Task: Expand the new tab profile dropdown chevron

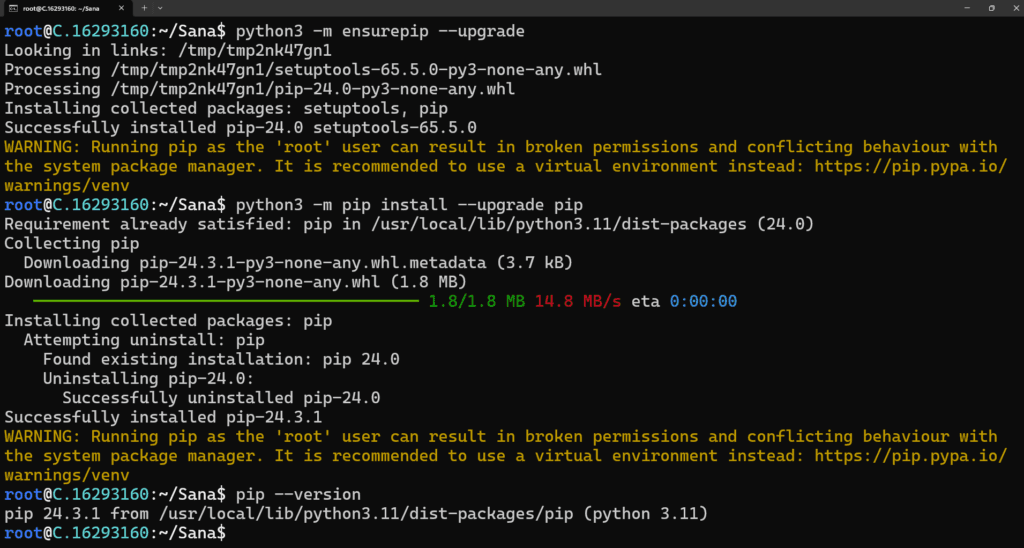Action: pyautogui.click(x=161, y=8)
